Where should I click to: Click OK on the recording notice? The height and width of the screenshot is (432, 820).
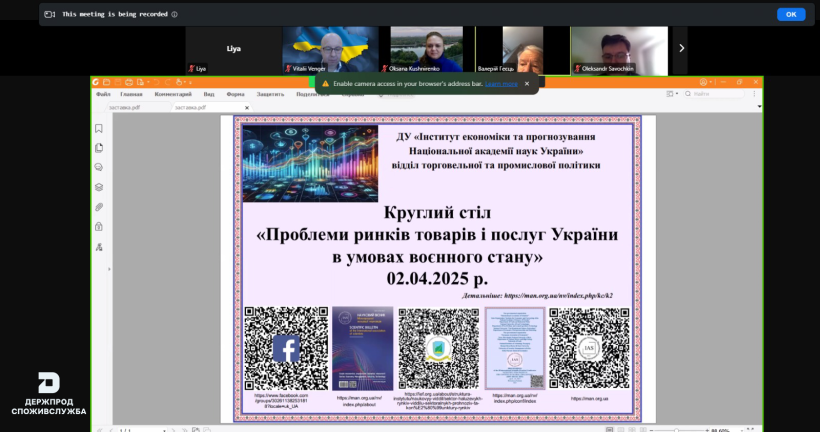pyautogui.click(x=791, y=14)
